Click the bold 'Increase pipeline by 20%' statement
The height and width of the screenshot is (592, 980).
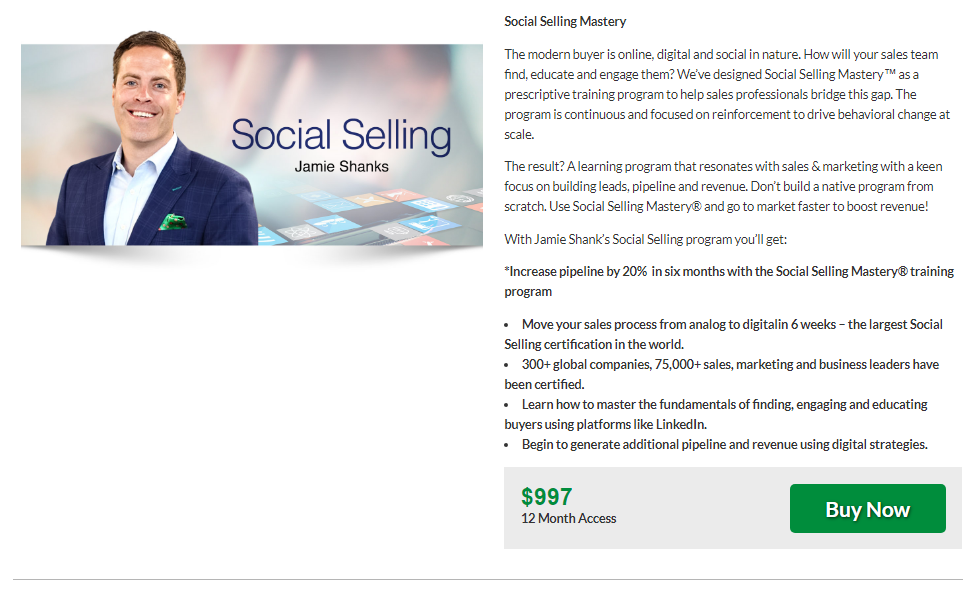tap(728, 281)
